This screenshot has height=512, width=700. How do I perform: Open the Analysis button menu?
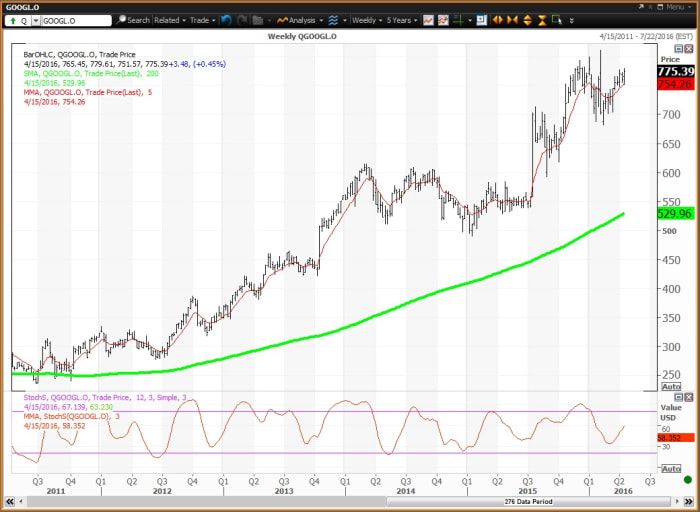click(300, 20)
